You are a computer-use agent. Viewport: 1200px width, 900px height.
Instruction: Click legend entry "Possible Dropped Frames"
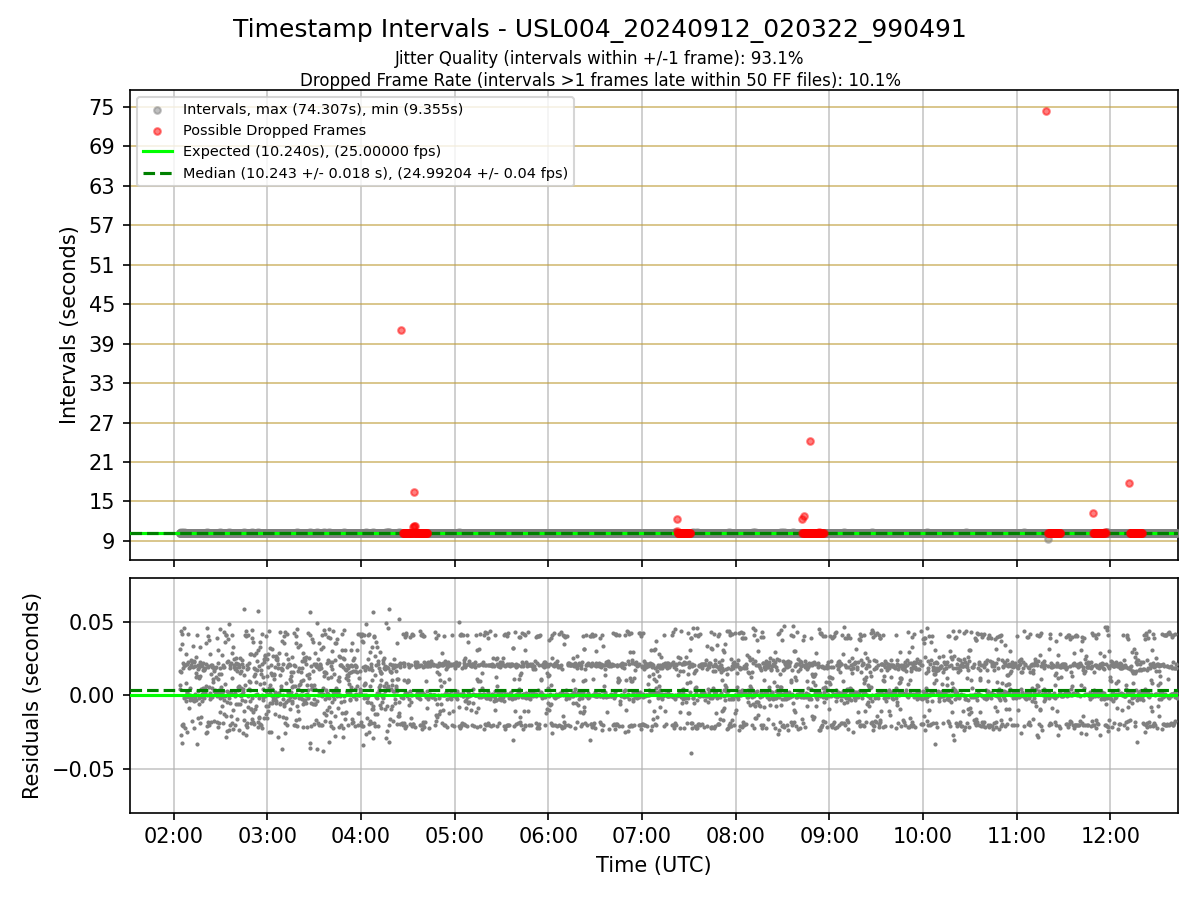(274, 130)
